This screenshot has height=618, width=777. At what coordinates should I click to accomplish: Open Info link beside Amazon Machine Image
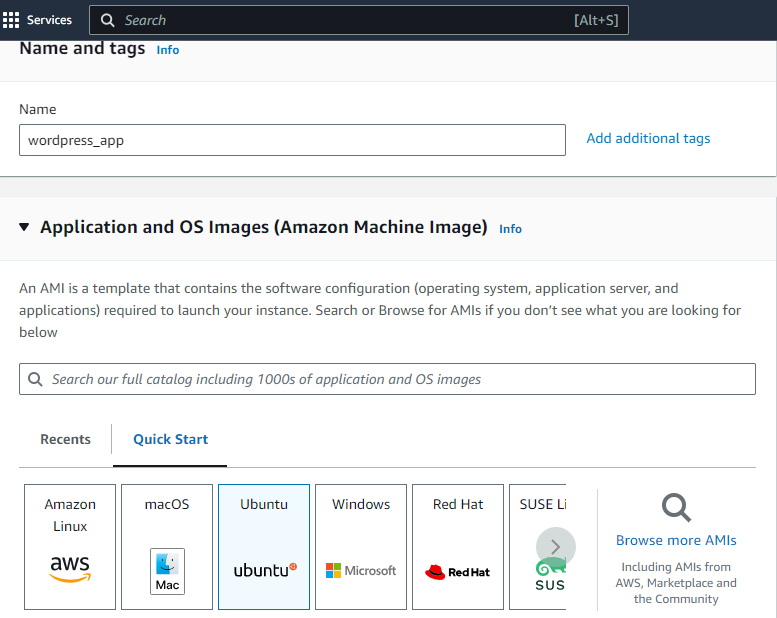tap(510, 229)
